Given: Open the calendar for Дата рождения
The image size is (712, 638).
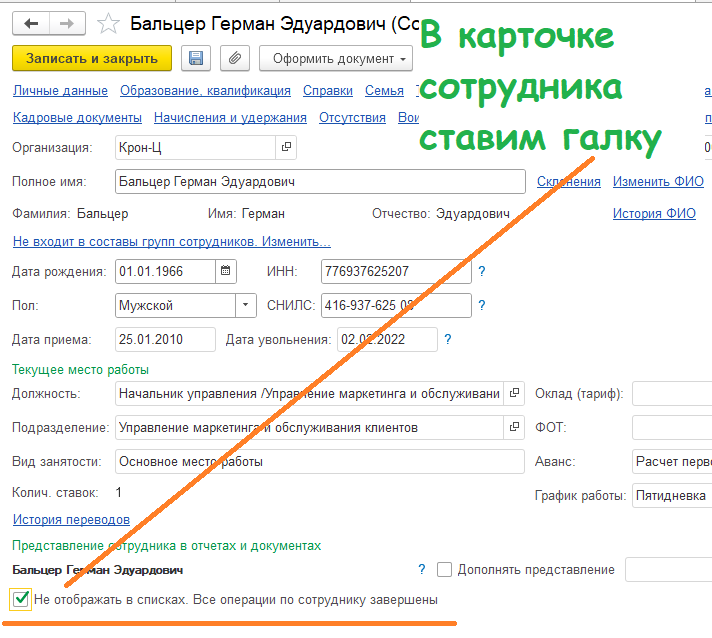Looking at the screenshot, I should pyautogui.click(x=226, y=271).
